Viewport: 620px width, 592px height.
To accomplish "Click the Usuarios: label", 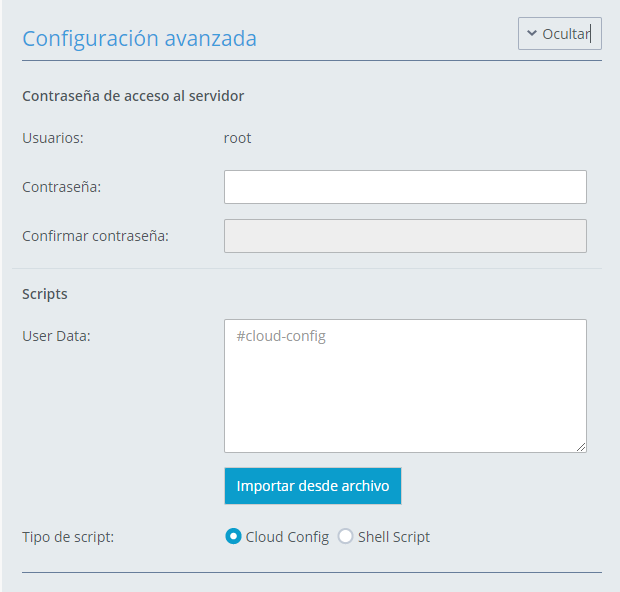I will (x=53, y=138).
